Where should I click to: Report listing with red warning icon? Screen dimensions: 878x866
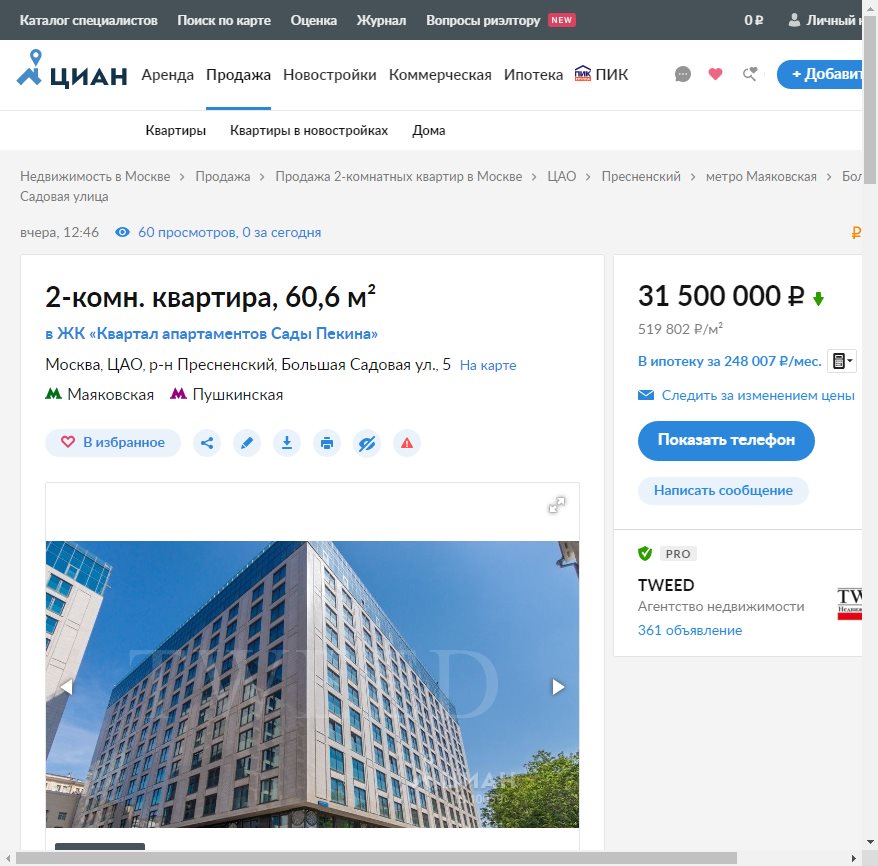(407, 443)
